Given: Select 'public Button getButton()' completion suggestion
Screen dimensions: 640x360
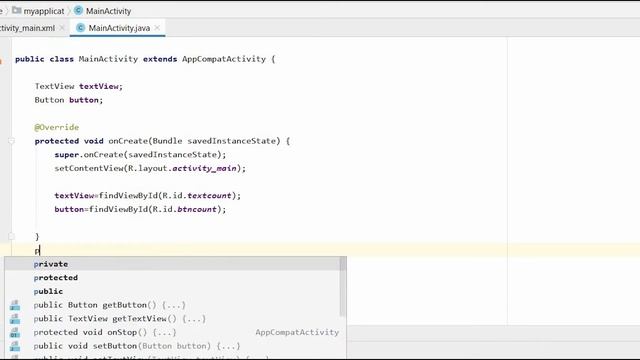Looking at the screenshot, I should point(175,305).
